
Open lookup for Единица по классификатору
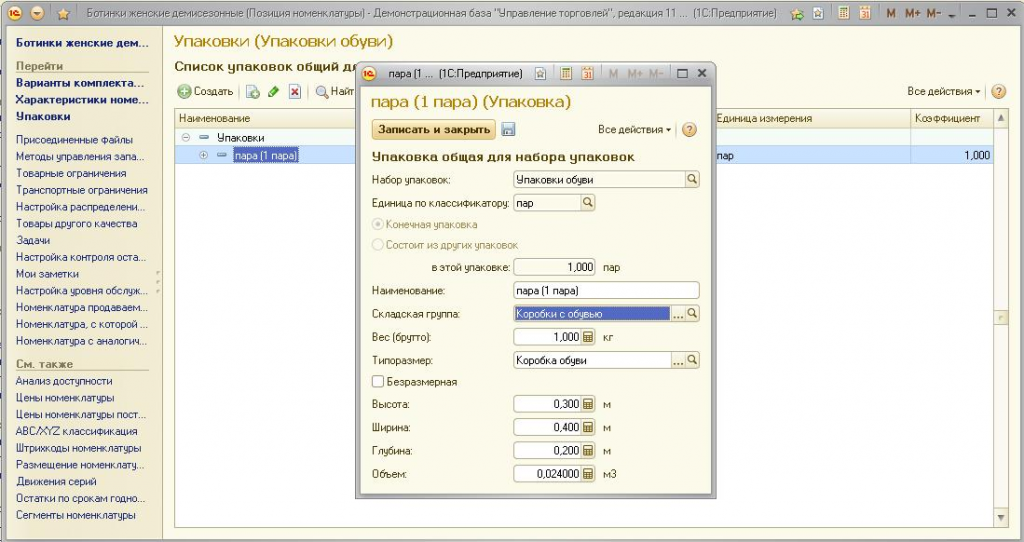click(x=587, y=203)
